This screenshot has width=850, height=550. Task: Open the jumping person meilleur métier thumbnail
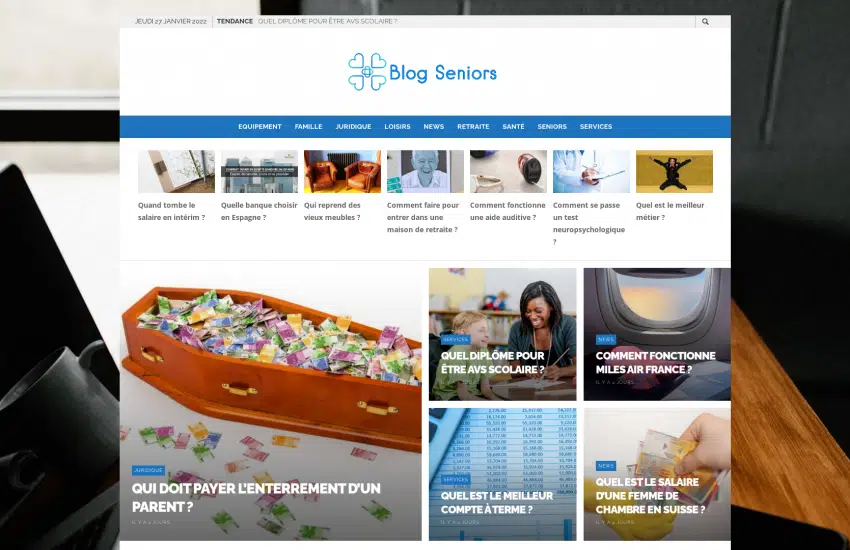click(674, 172)
